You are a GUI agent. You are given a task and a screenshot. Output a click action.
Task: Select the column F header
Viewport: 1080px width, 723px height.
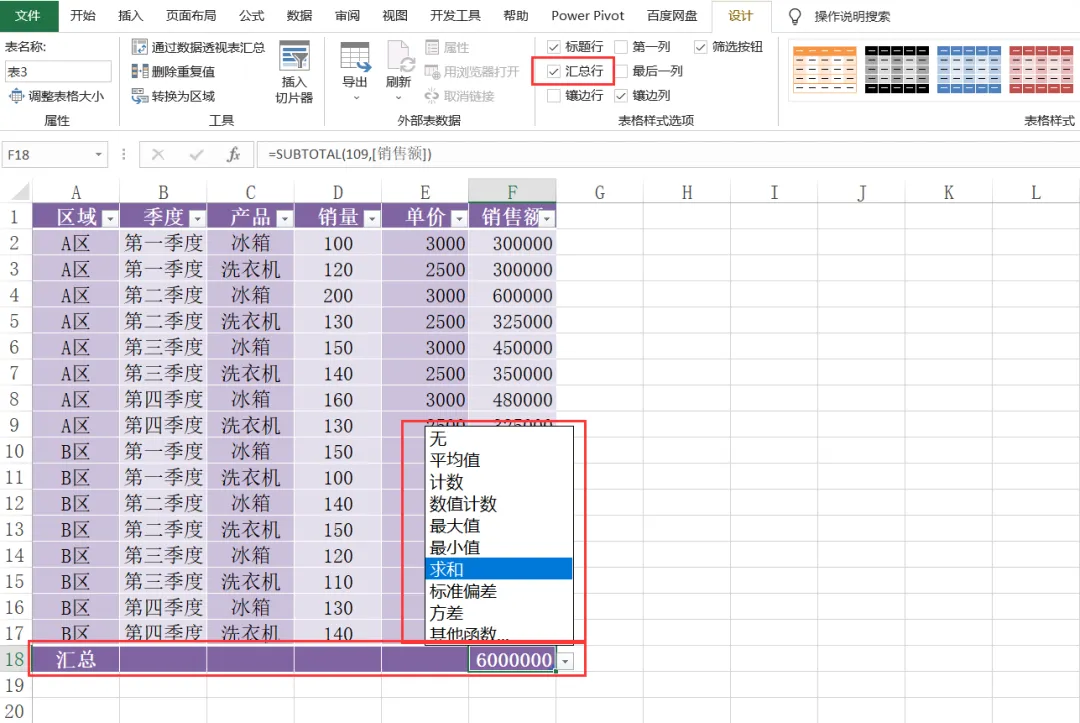(512, 191)
